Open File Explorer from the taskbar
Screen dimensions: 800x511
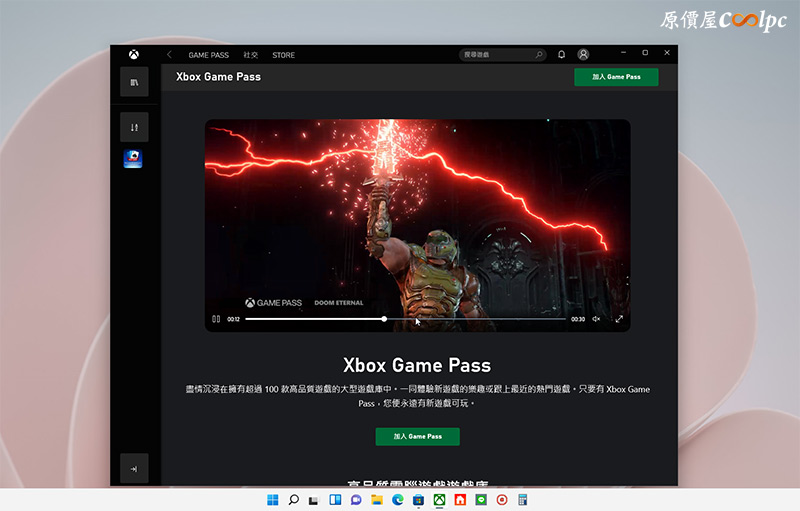[377, 500]
